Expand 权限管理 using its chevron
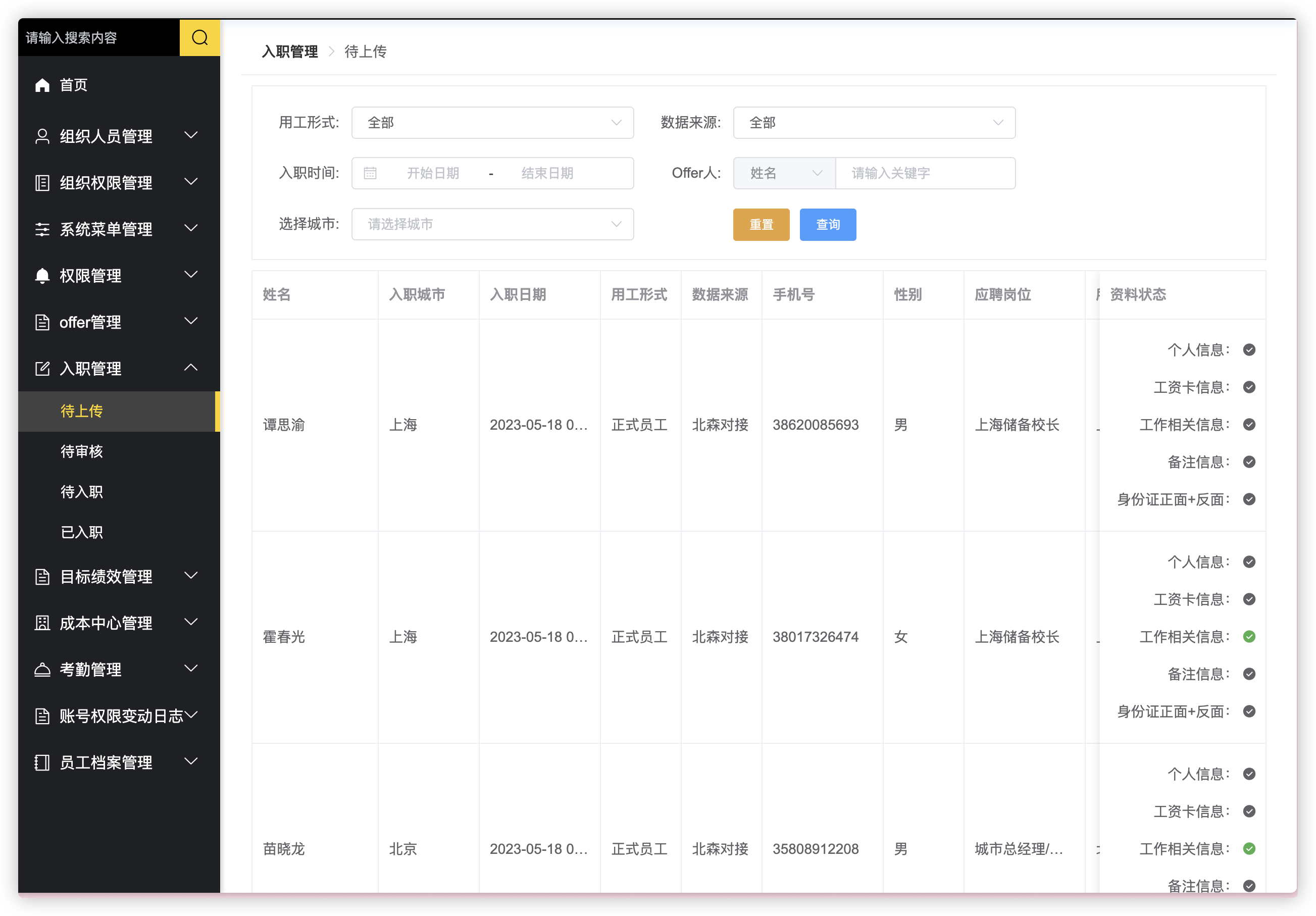The width and height of the screenshot is (1316, 916). point(191,275)
